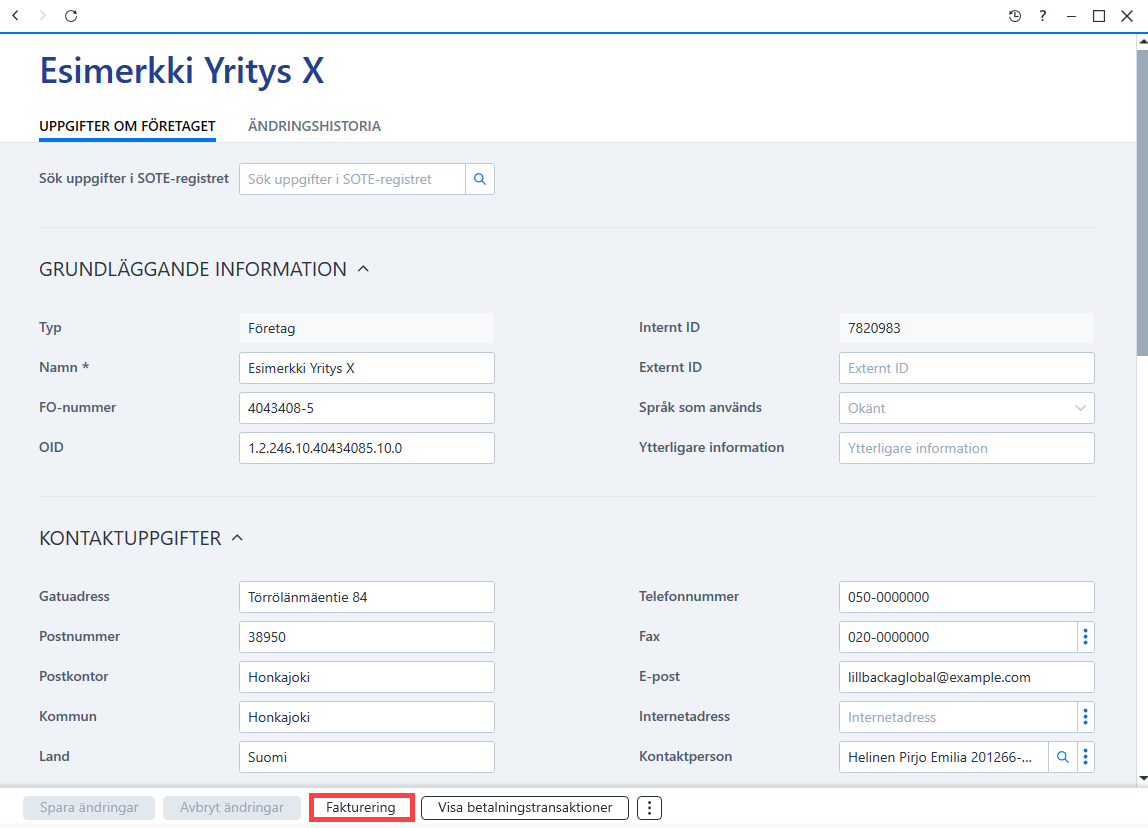The height and width of the screenshot is (828, 1148).
Task: Click the back navigation arrow
Action: (15, 15)
